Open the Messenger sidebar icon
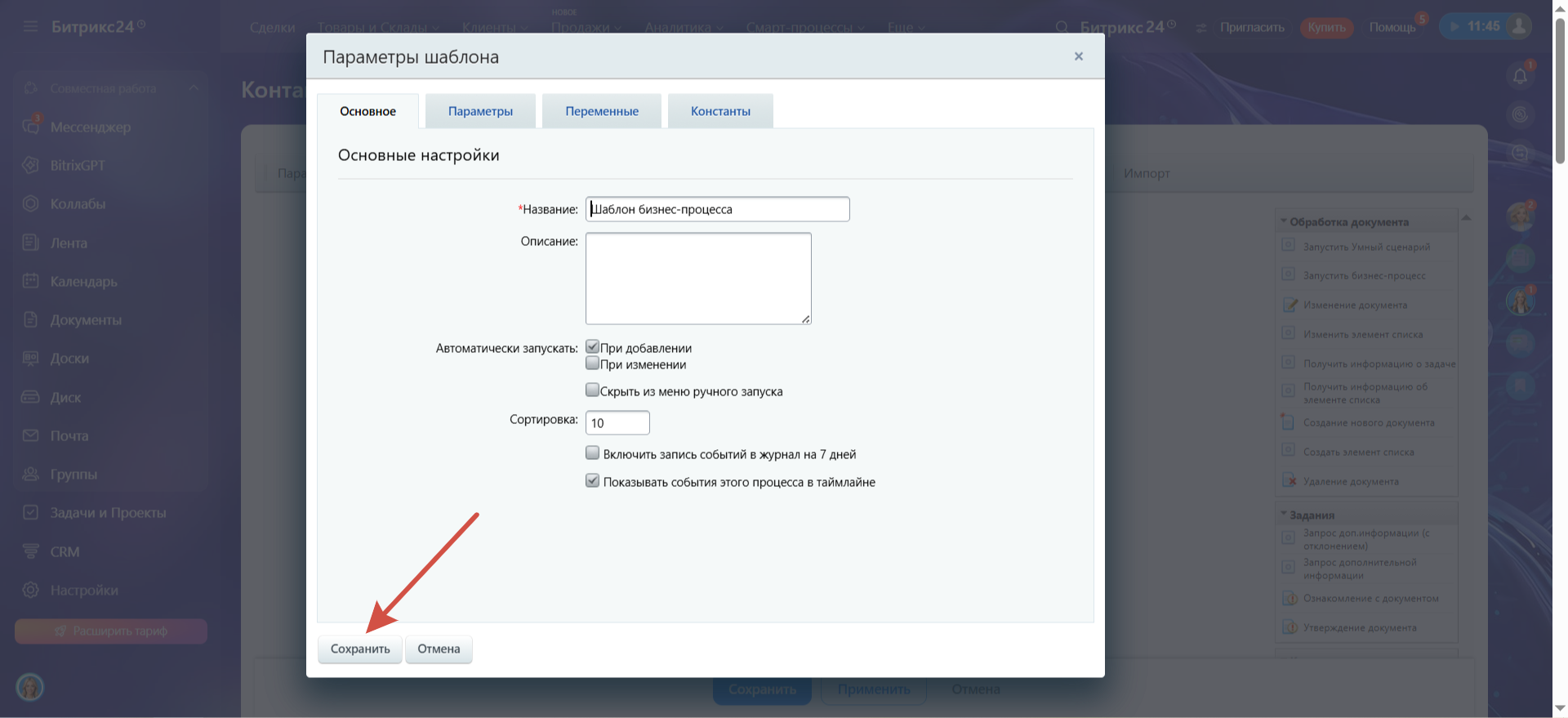The image size is (1568, 718). click(31, 127)
